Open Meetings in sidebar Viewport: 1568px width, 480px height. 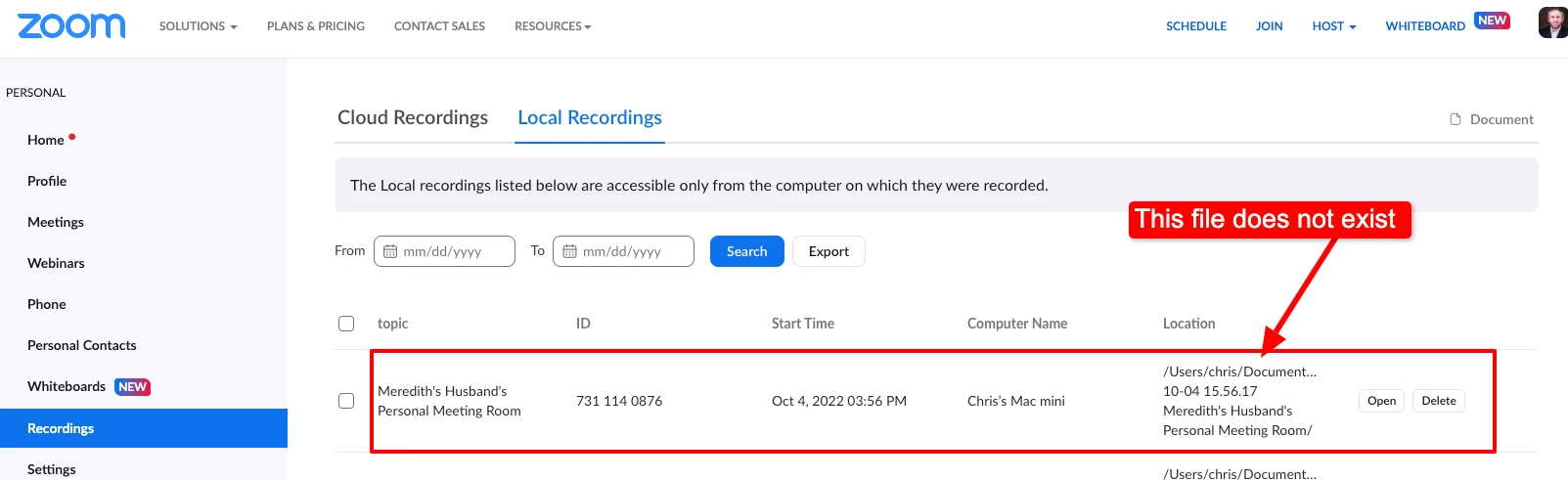[56, 222]
